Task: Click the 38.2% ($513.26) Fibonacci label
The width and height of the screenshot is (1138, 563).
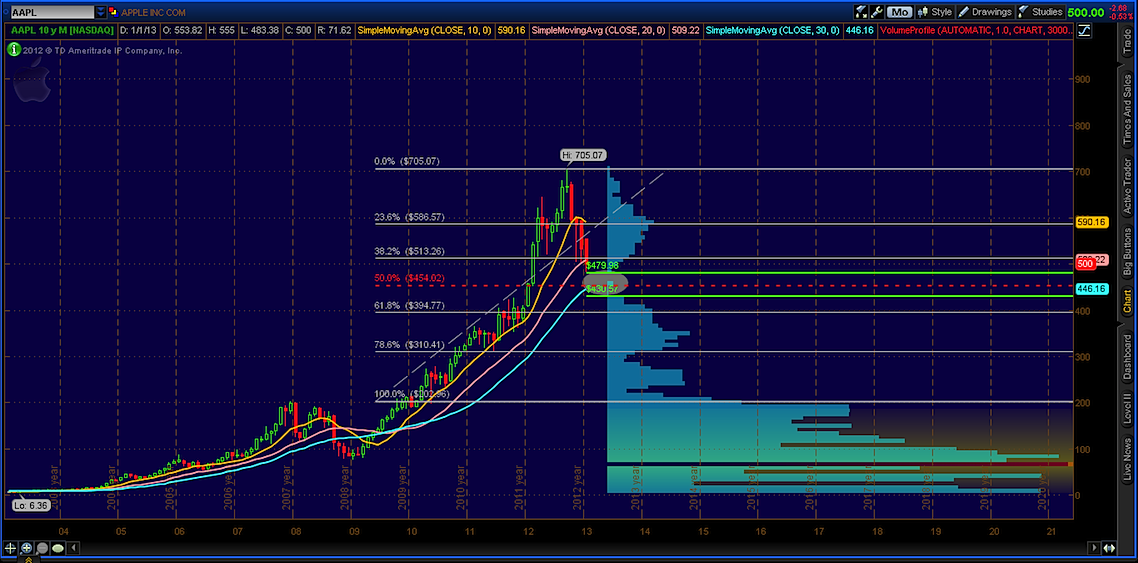Action: pos(409,251)
